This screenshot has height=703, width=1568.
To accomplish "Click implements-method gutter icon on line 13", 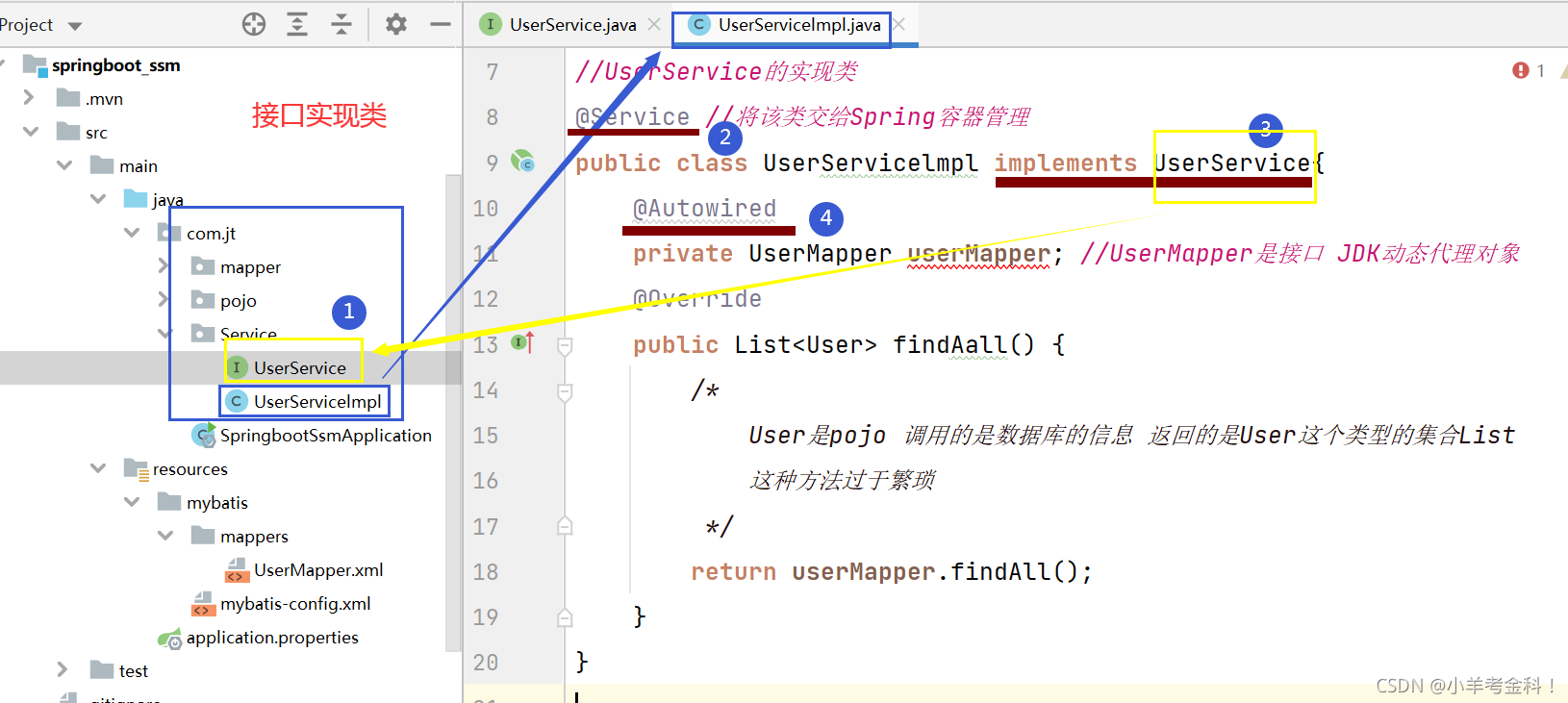I will tap(522, 342).
